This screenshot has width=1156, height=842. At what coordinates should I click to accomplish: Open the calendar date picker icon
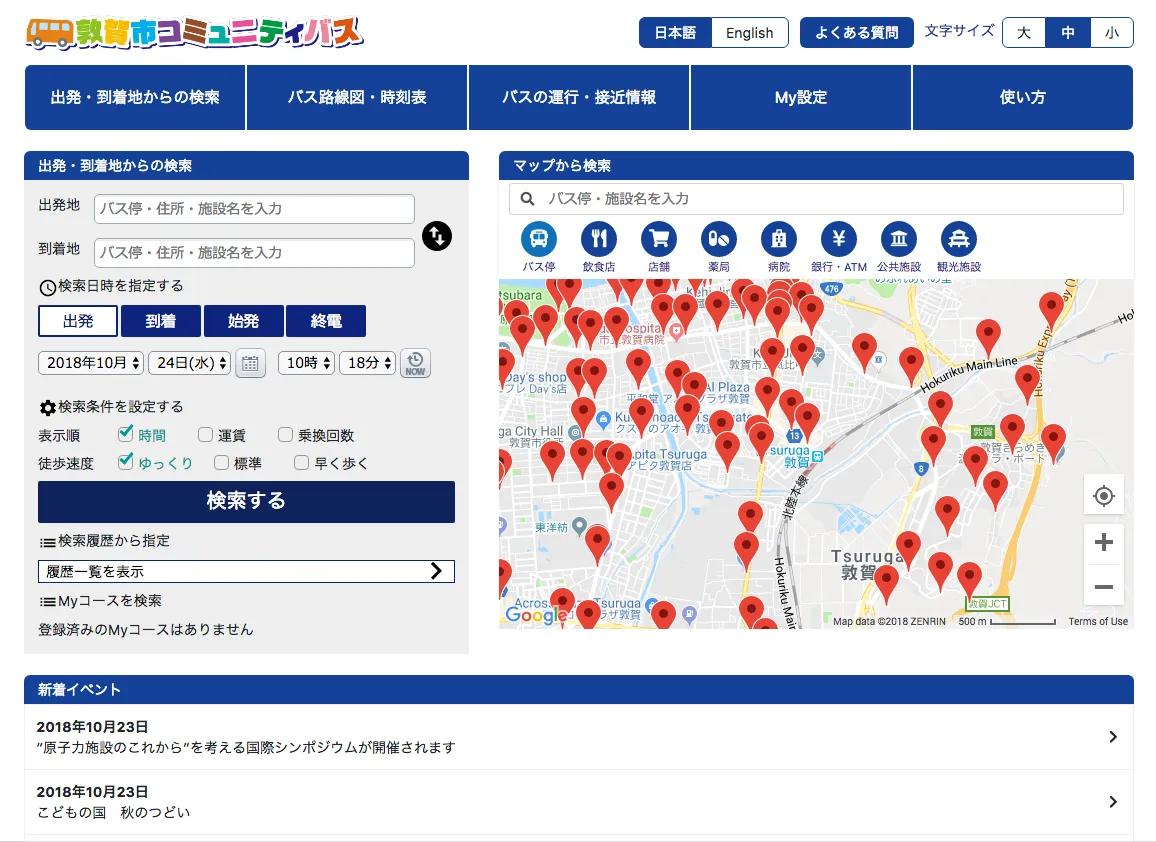click(x=250, y=364)
